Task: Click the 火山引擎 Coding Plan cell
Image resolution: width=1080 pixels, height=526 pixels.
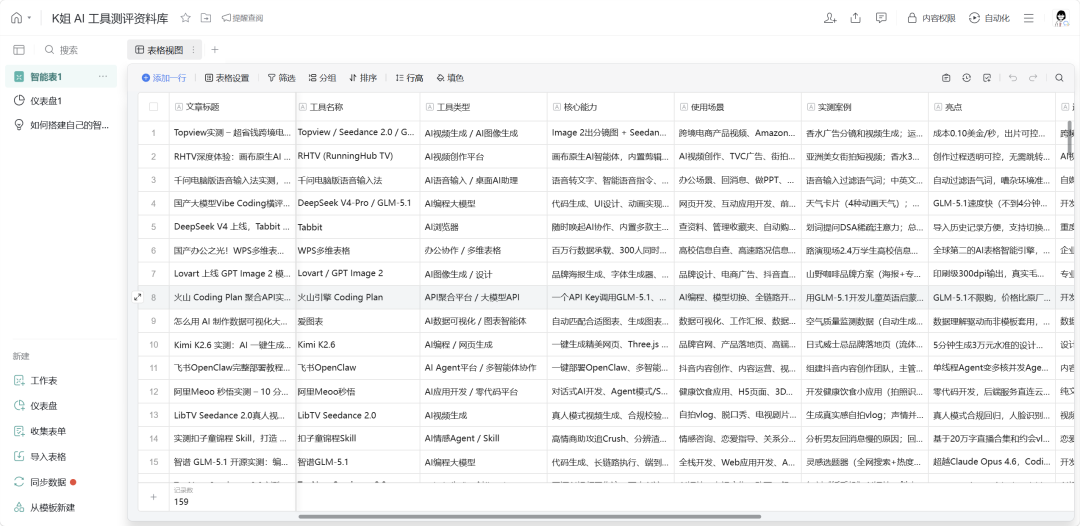Action: click(x=357, y=297)
